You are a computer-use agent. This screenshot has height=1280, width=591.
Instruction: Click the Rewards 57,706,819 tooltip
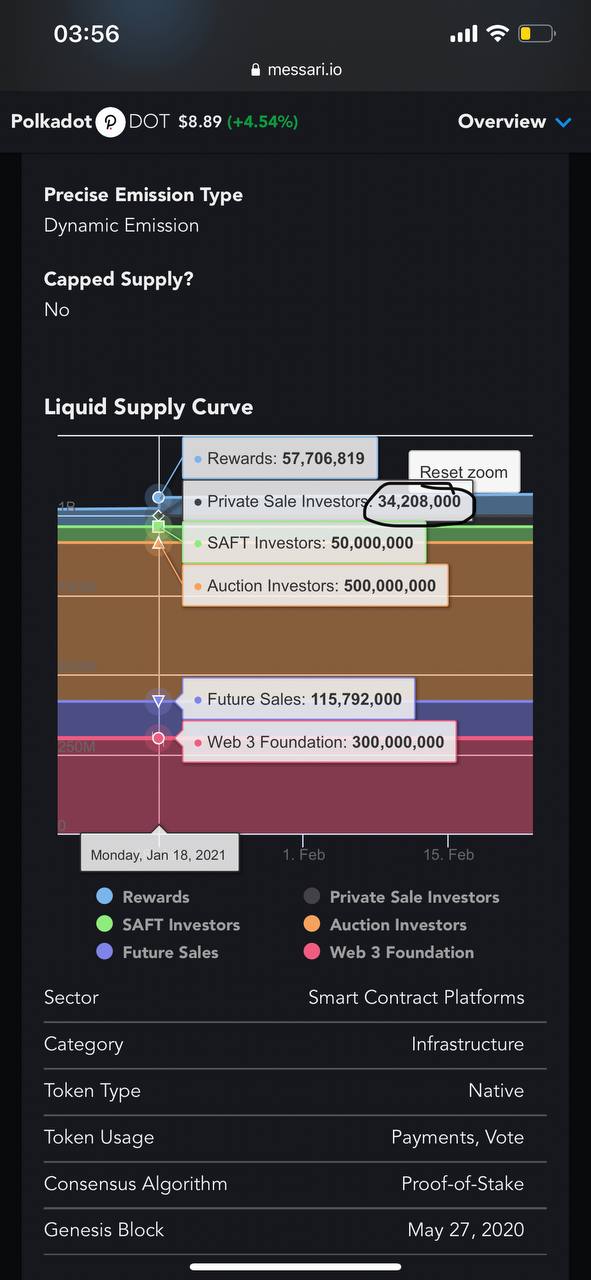coord(280,459)
